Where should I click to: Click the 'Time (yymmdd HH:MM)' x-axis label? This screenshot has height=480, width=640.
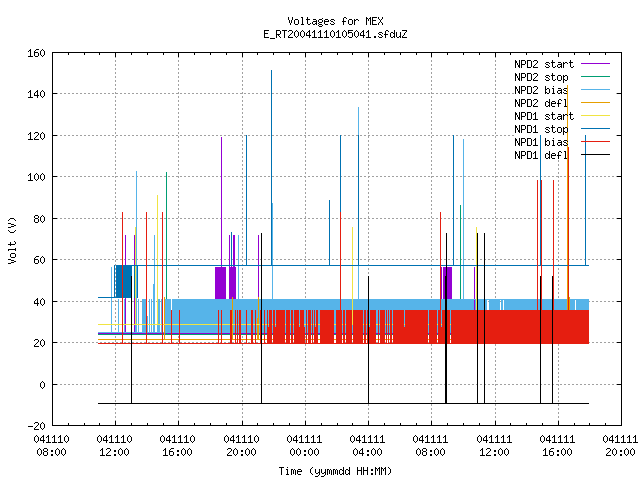point(335,471)
